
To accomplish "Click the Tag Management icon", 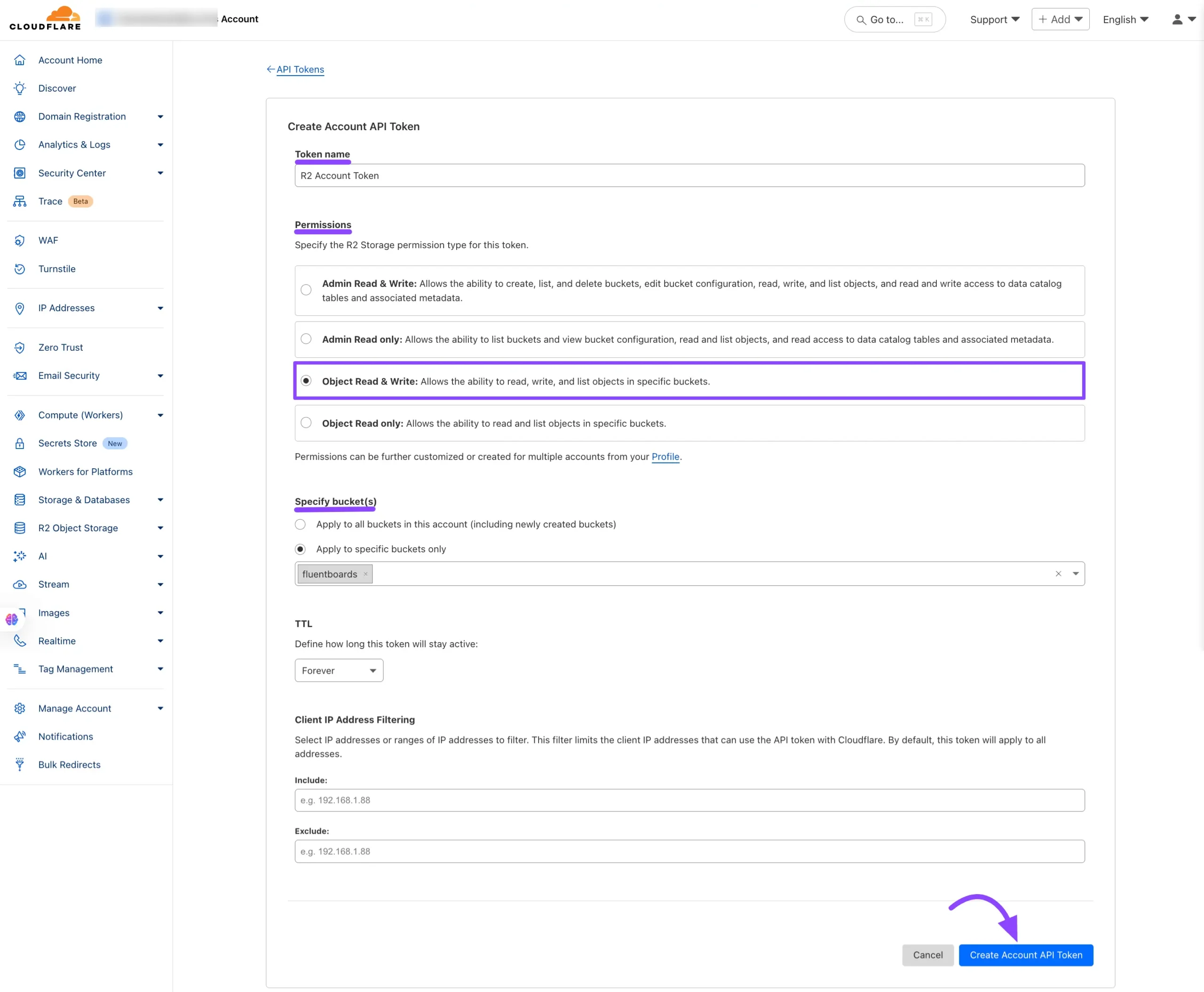I will click(x=20, y=669).
